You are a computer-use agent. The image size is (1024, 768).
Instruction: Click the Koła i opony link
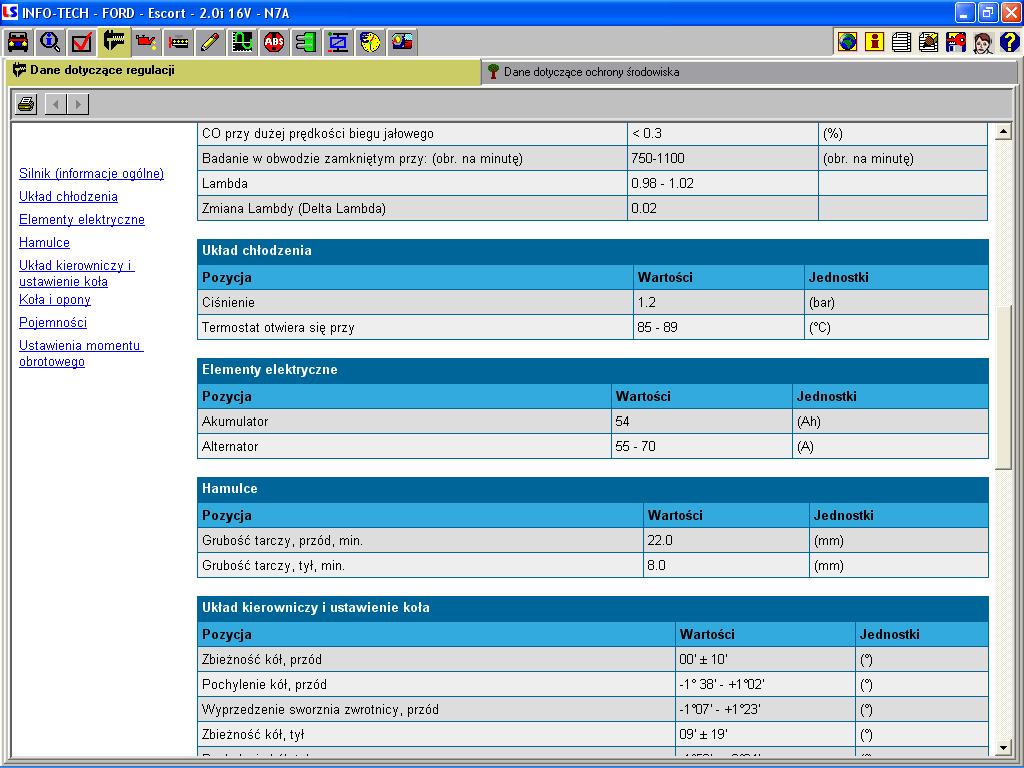(55, 300)
